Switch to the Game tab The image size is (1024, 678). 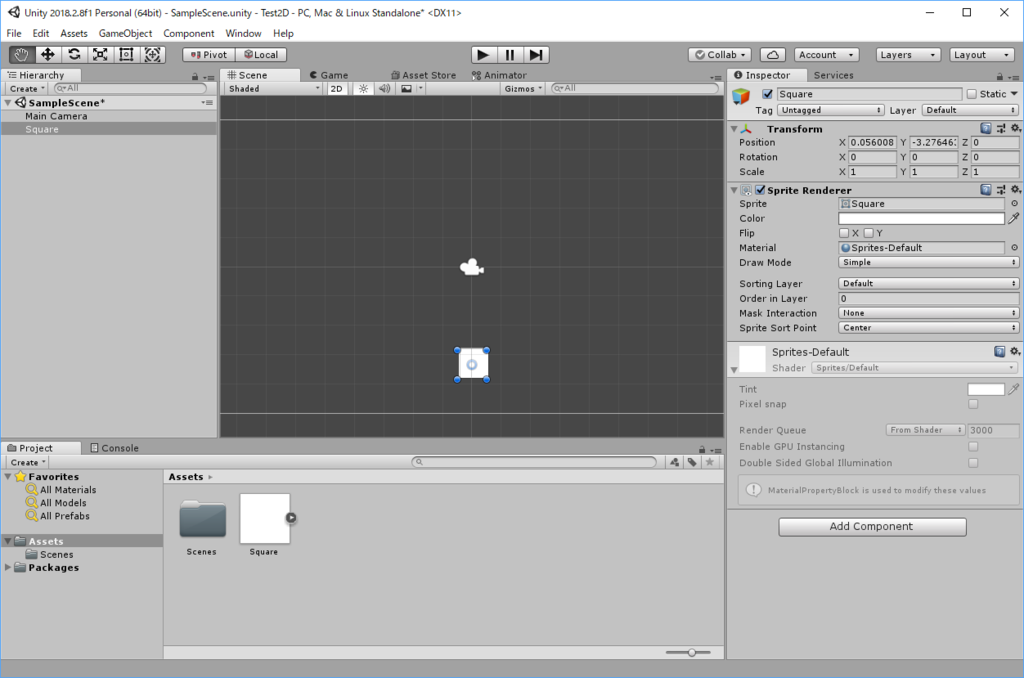(x=329, y=75)
